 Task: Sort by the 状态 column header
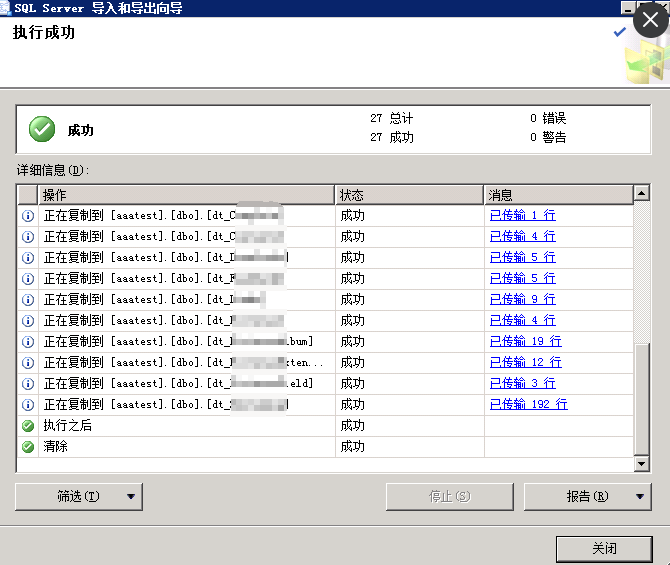coord(409,195)
